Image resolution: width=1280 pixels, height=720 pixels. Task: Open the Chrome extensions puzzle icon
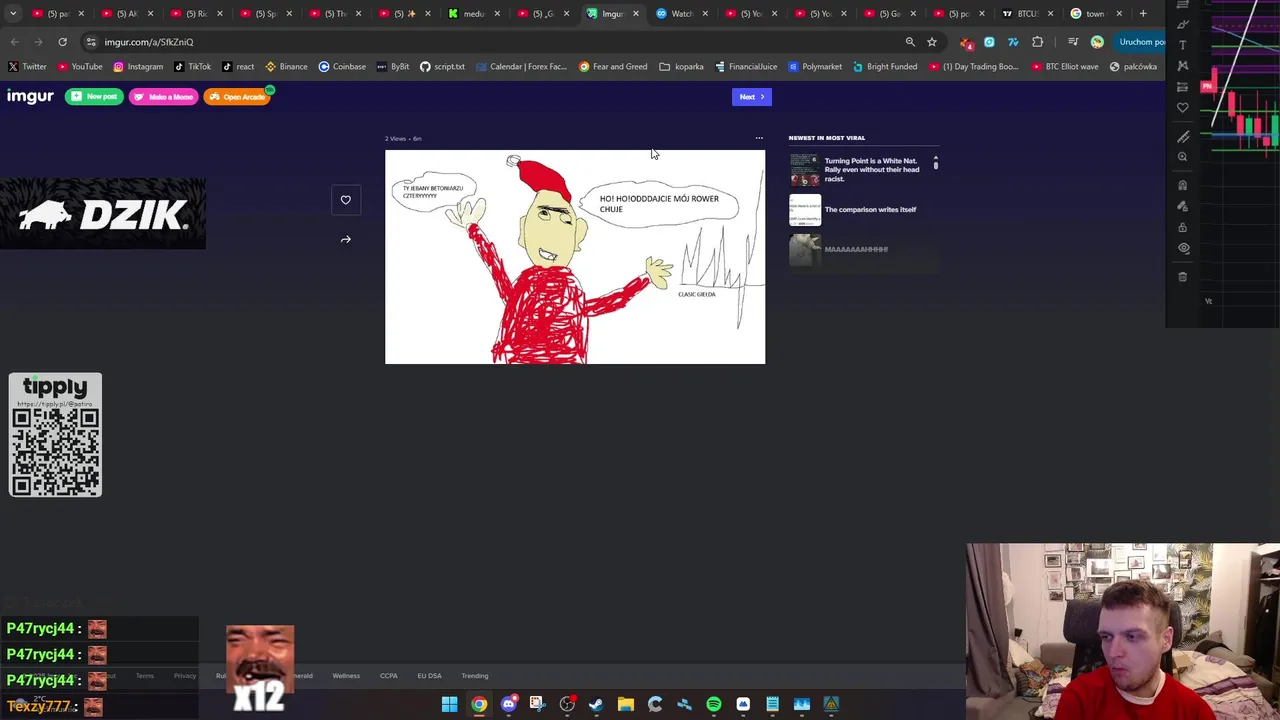point(1037,42)
